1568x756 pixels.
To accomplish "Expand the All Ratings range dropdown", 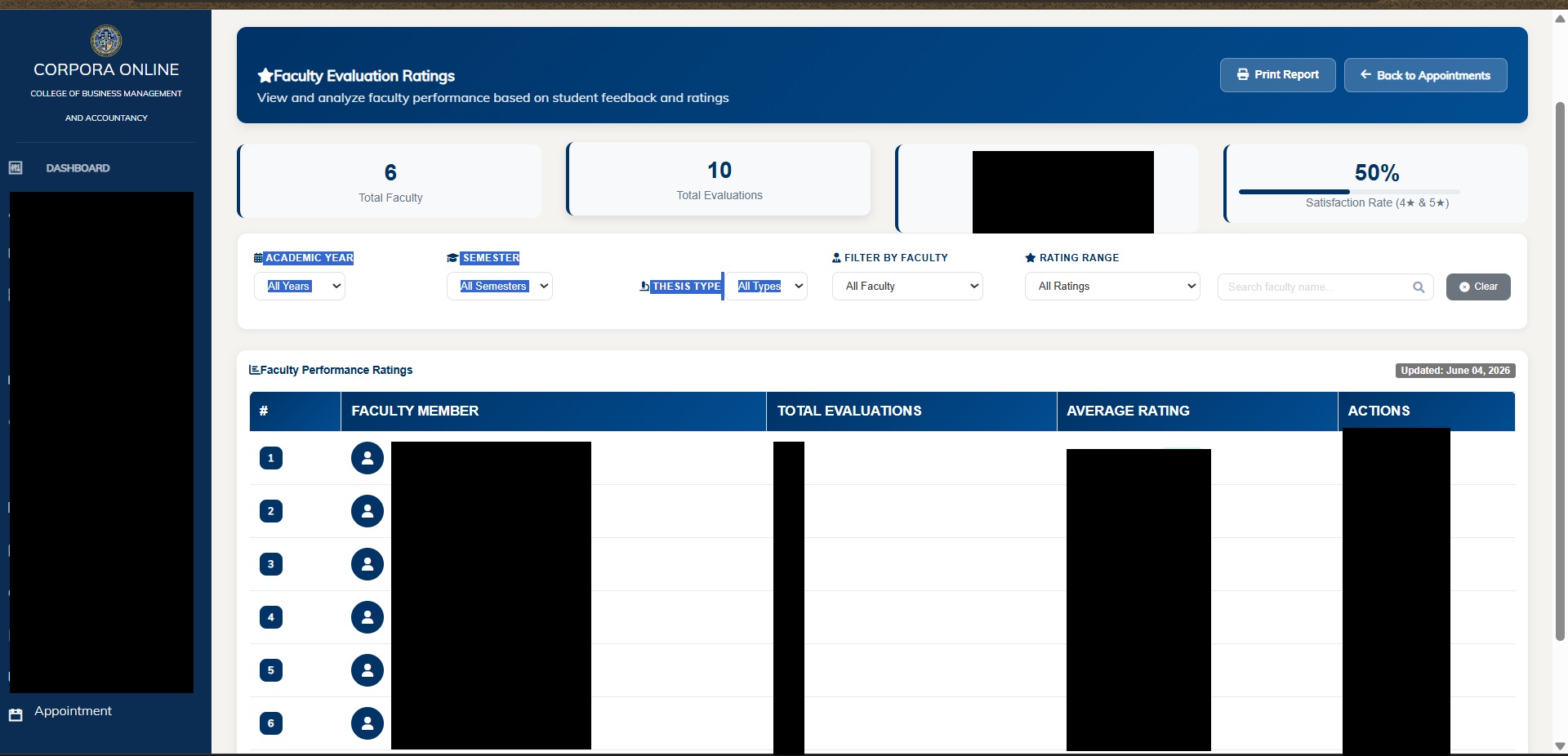I will point(1112,287).
